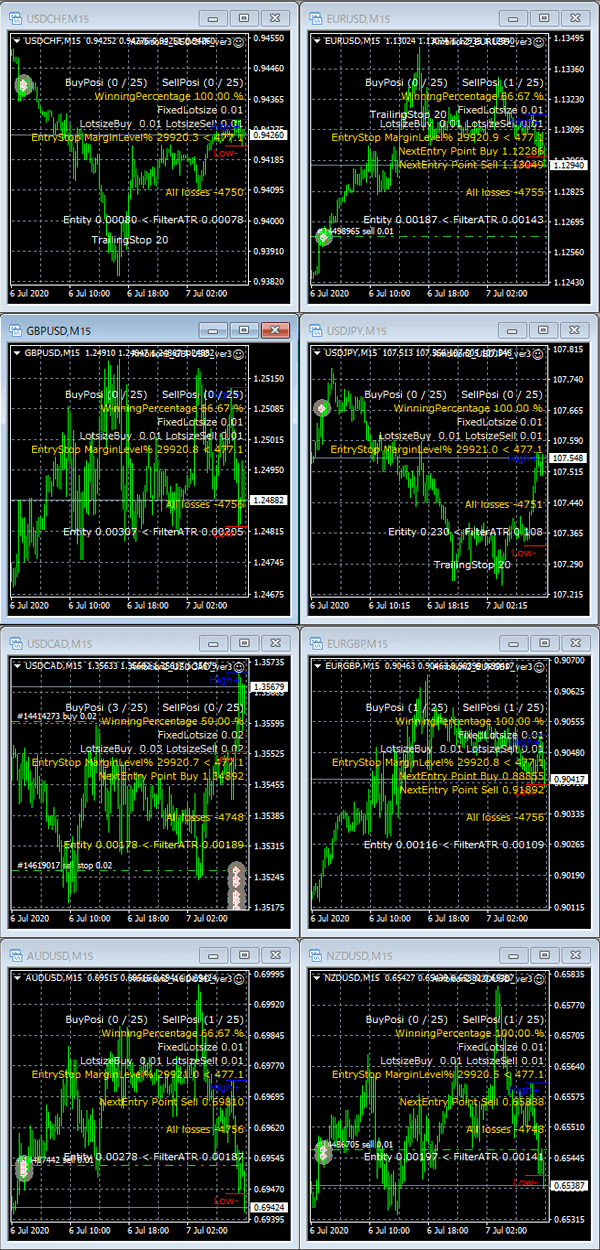Click the USDJPY,M15 title bar chart icon

coord(314,330)
